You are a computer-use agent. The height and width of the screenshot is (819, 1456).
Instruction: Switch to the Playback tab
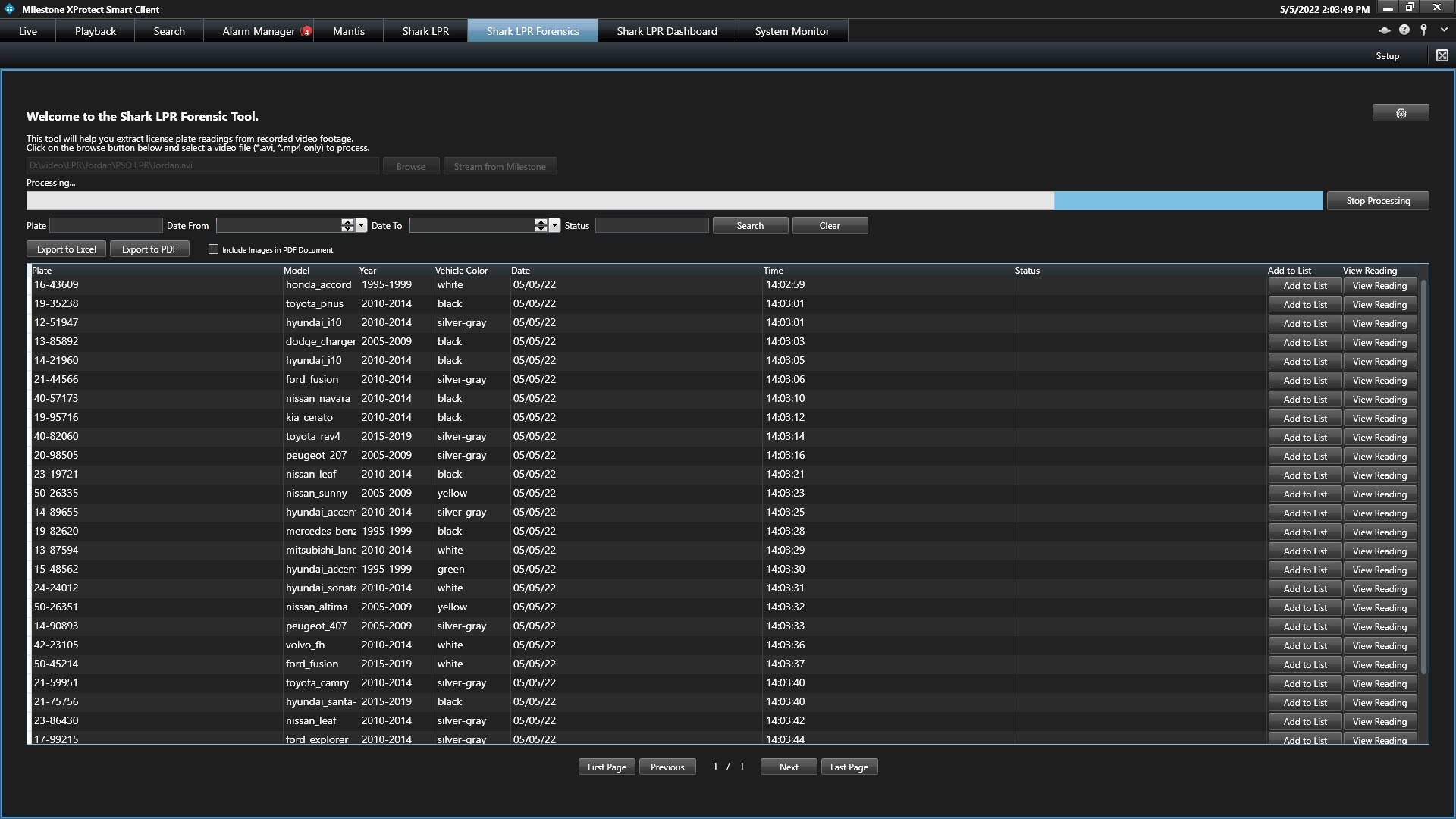(96, 31)
